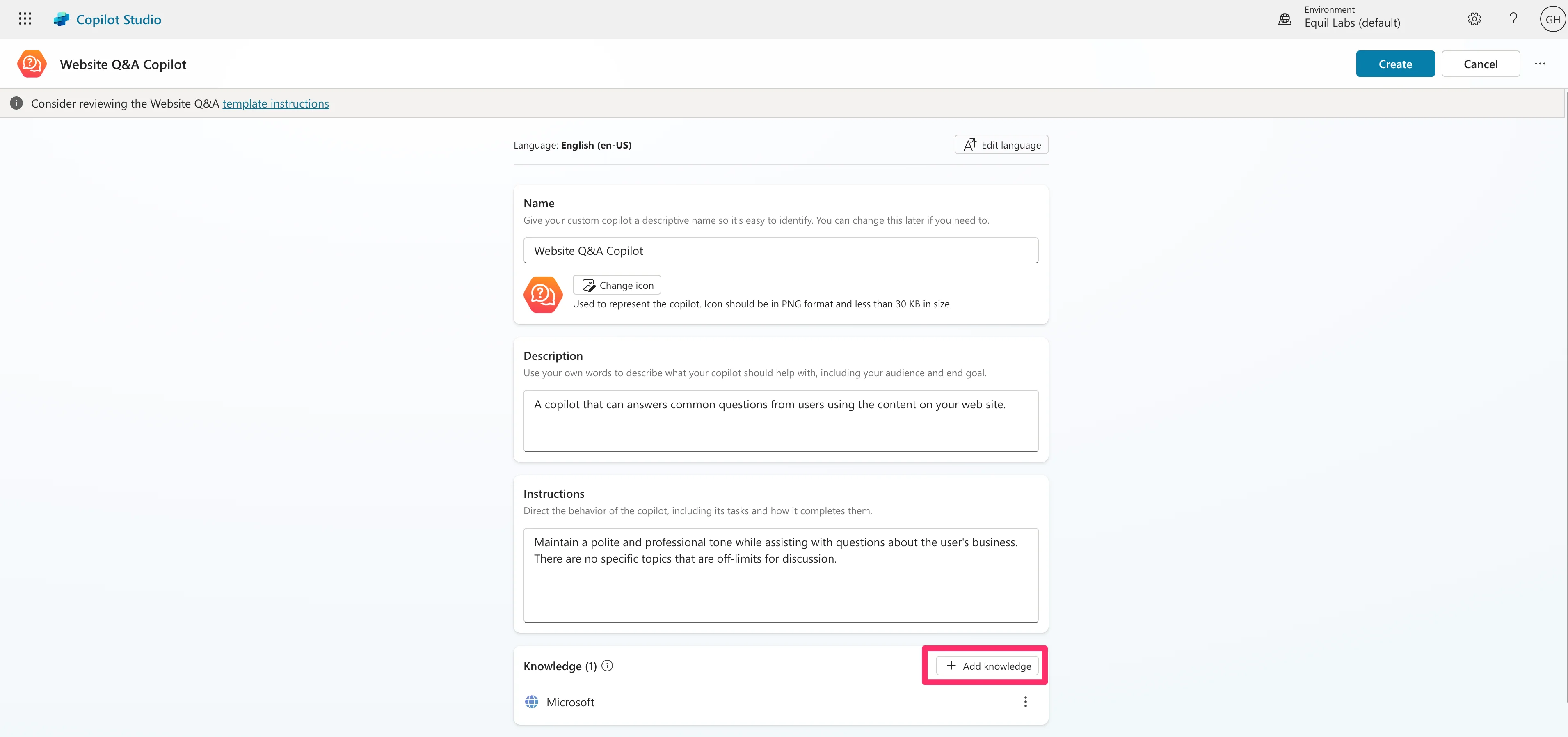Viewport: 1568px width, 737px height.
Task: Click the orange copilot icon in header
Action: [32, 64]
